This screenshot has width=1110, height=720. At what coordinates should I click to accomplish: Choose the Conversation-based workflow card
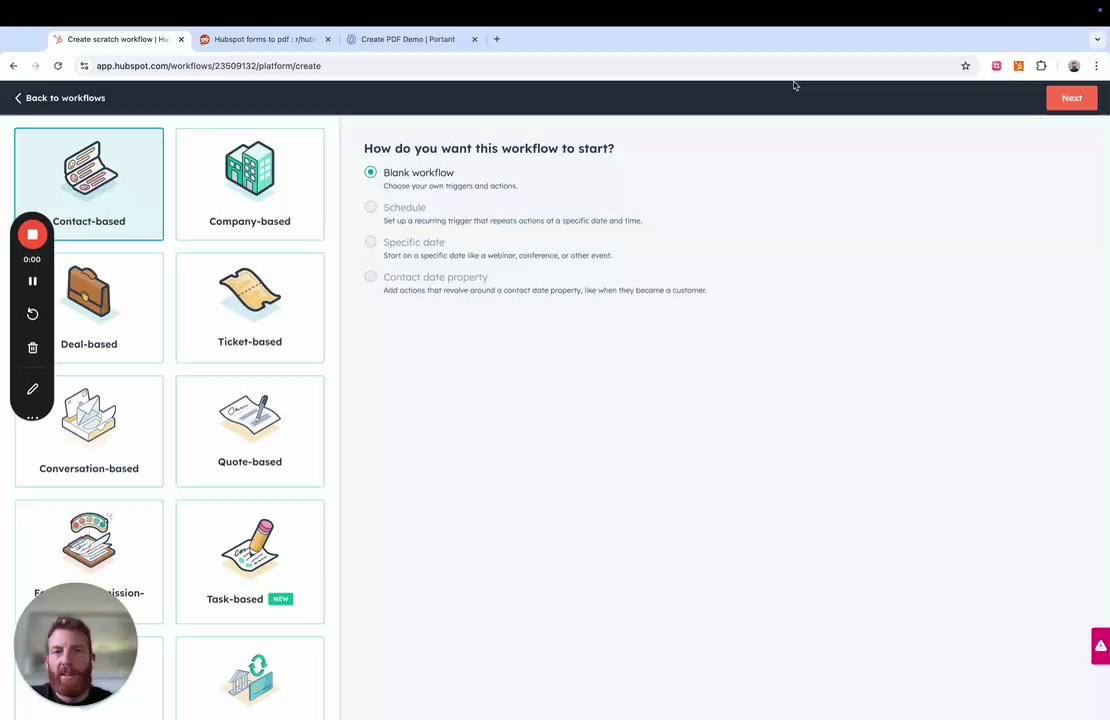[89, 431]
